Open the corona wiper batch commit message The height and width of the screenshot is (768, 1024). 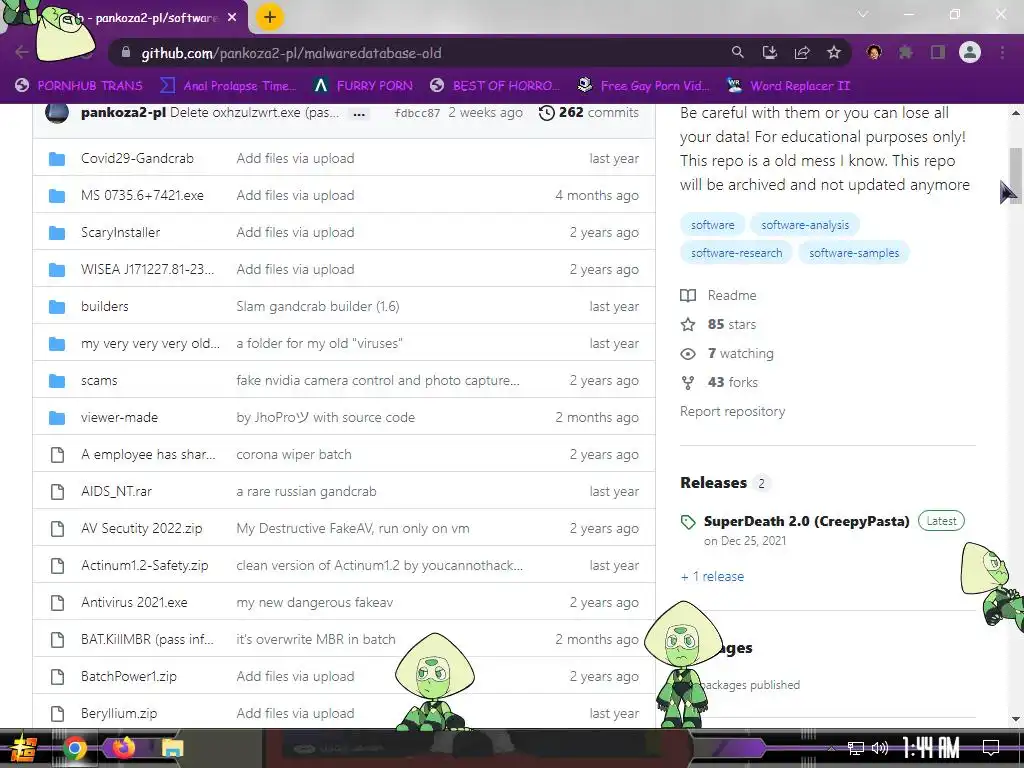tap(294, 455)
